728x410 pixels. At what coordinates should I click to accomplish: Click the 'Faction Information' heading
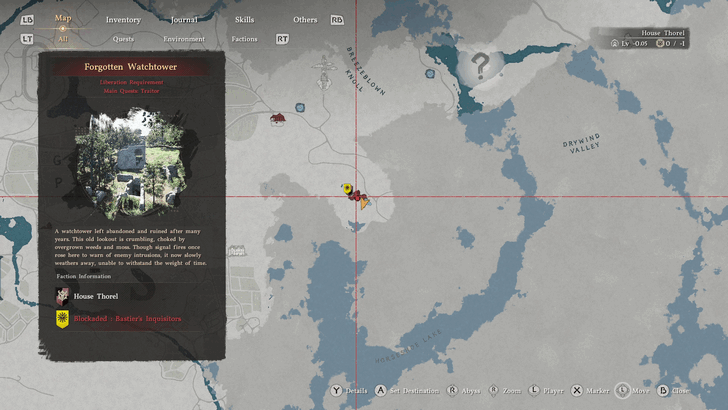[84, 276]
